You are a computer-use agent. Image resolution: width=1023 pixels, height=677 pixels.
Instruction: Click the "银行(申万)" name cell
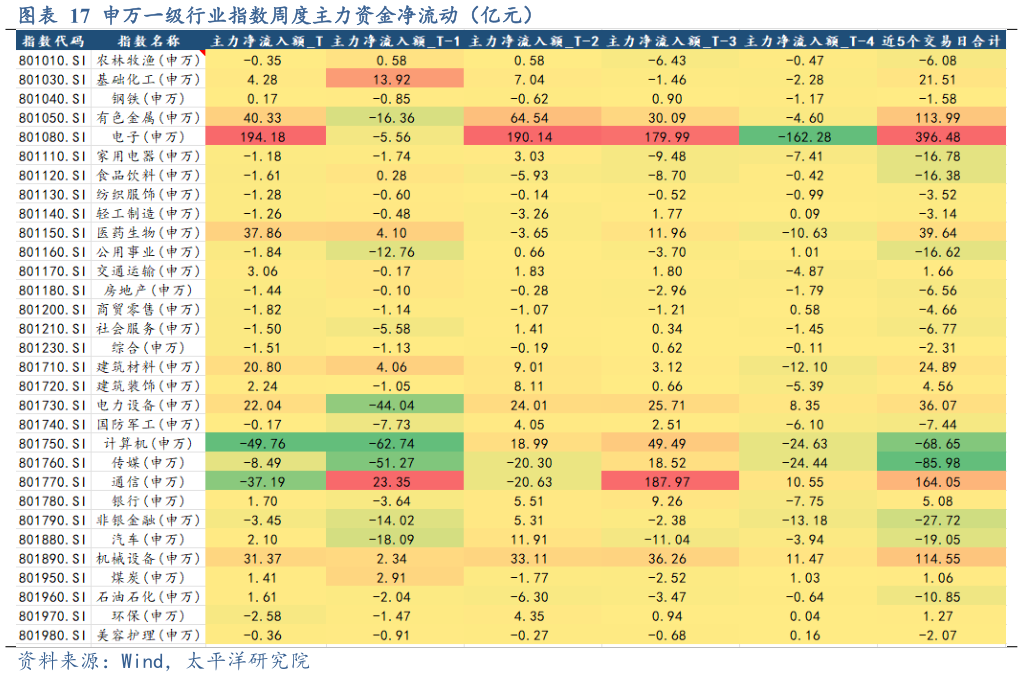[148, 501]
